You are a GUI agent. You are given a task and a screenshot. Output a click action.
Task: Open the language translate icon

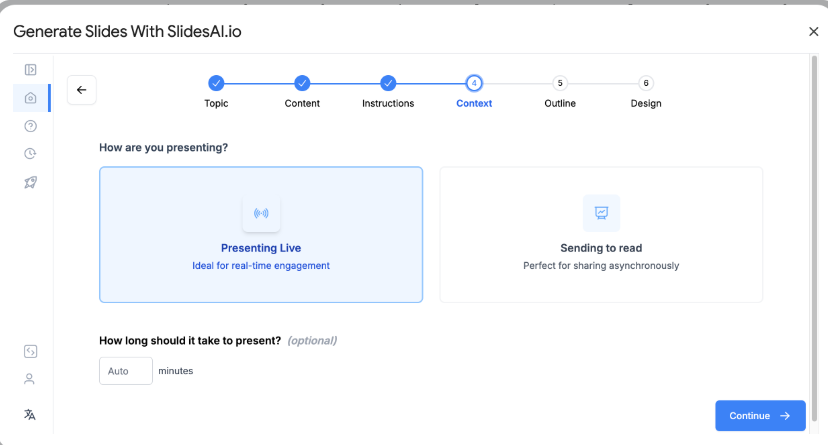point(30,414)
